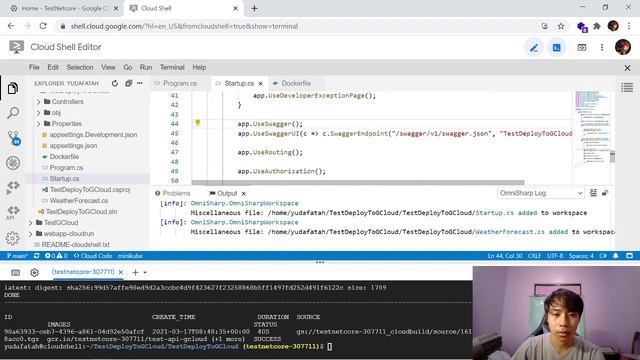Click the editor horizontal scrollbar
Viewport: 640px width, 360px height.
358,182
